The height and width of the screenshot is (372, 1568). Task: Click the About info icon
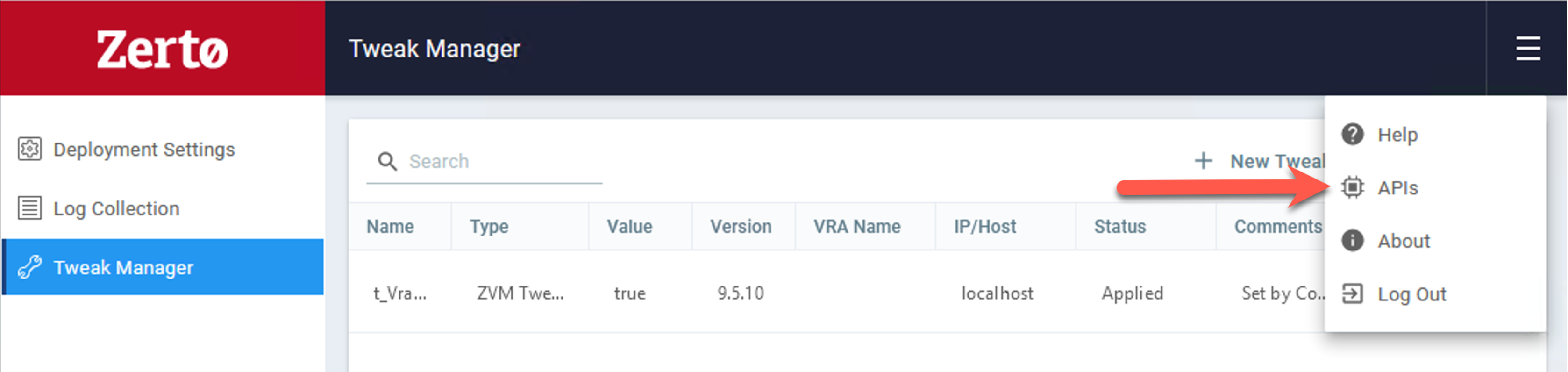tap(1352, 240)
